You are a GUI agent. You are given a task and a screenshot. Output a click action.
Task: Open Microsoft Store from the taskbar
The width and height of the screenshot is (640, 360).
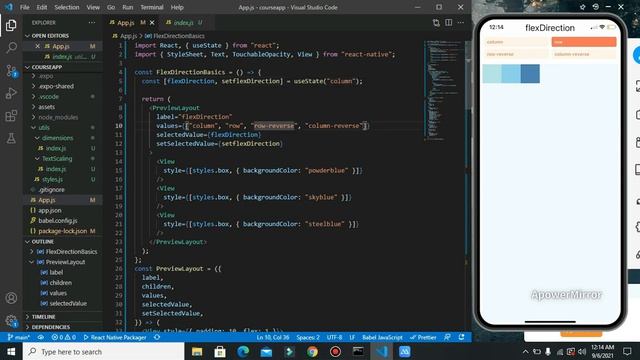pos(220,351)
